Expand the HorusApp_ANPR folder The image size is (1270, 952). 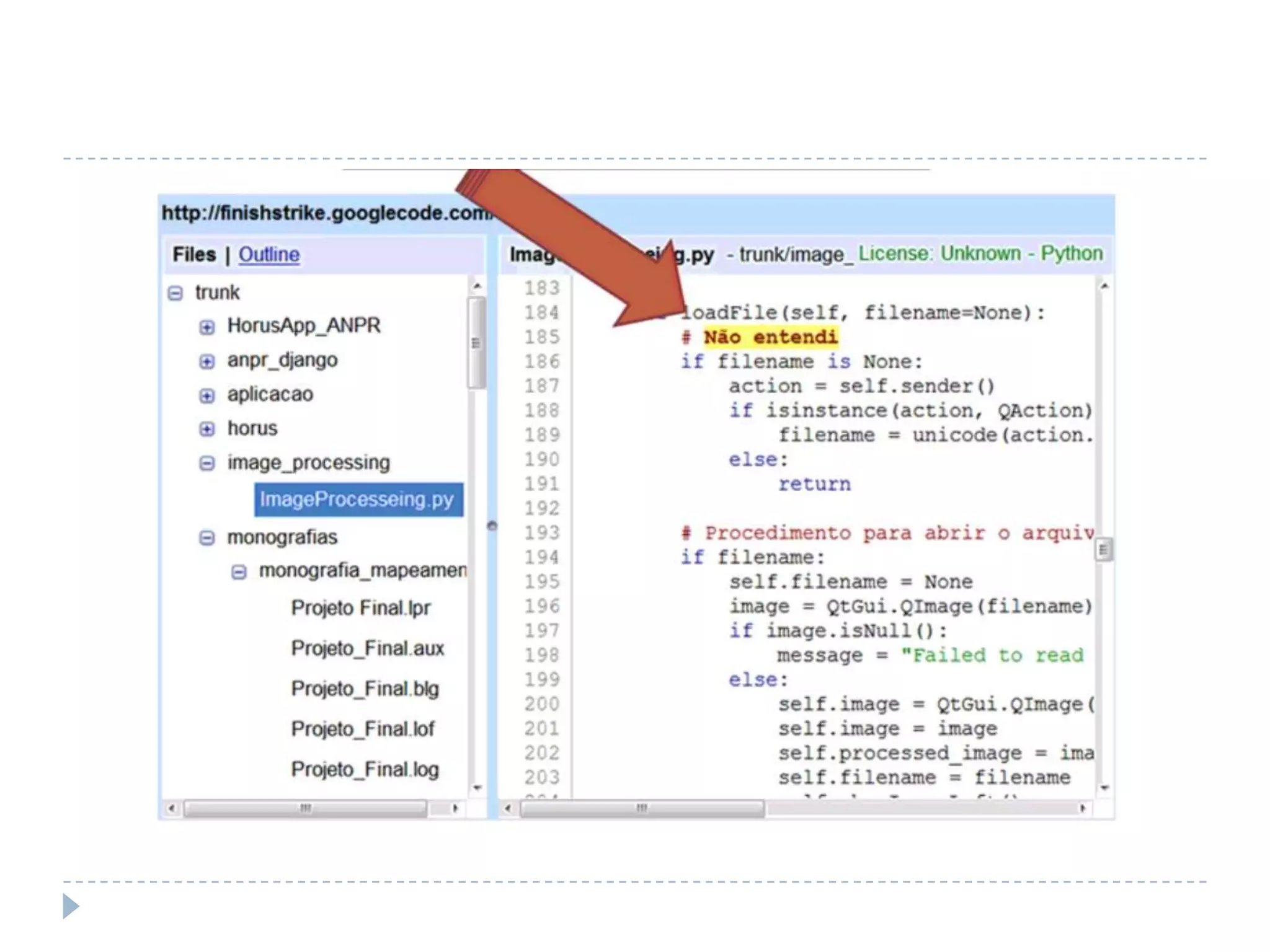coord(207,327)
